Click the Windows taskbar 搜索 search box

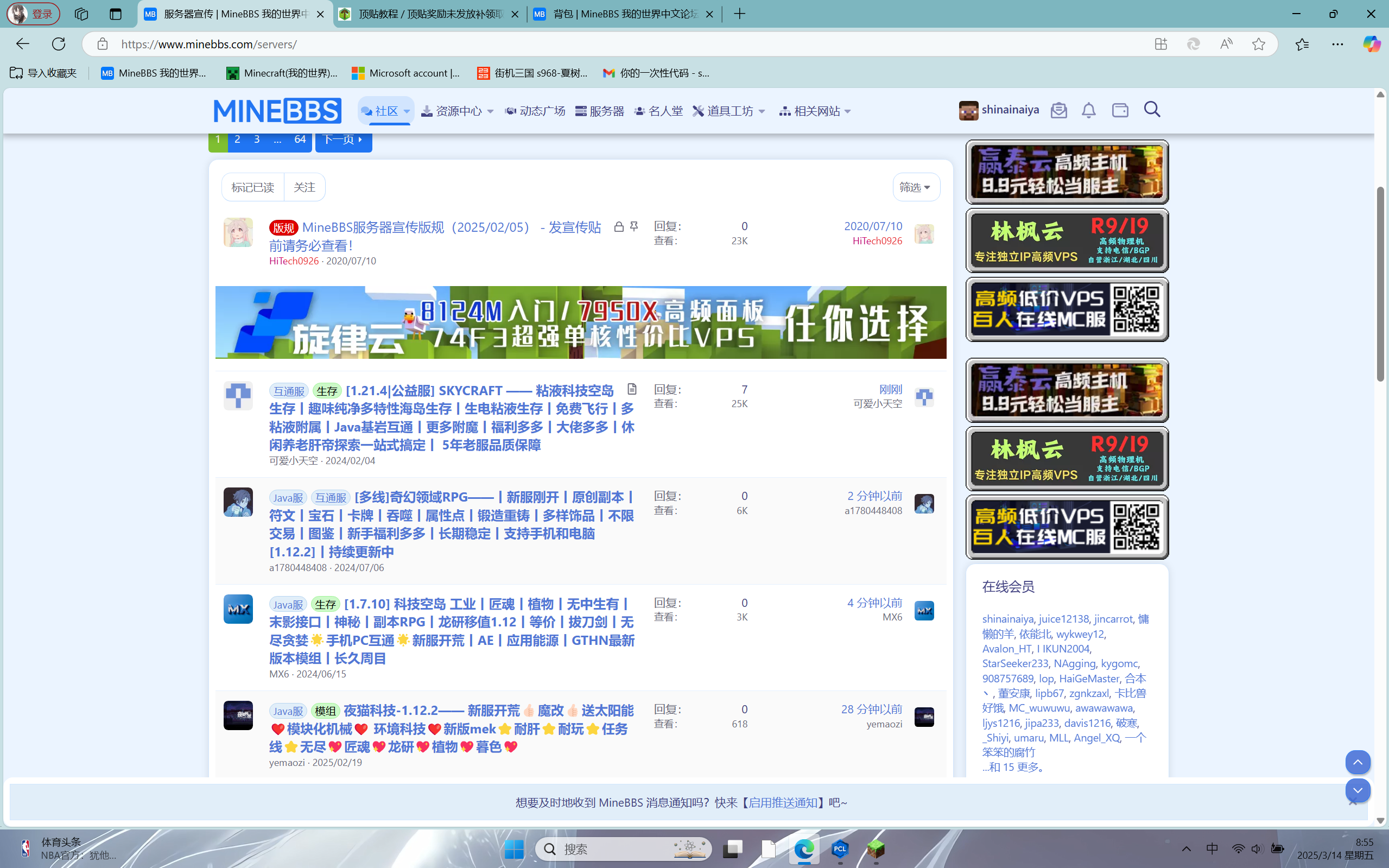(x=623, y=848)
